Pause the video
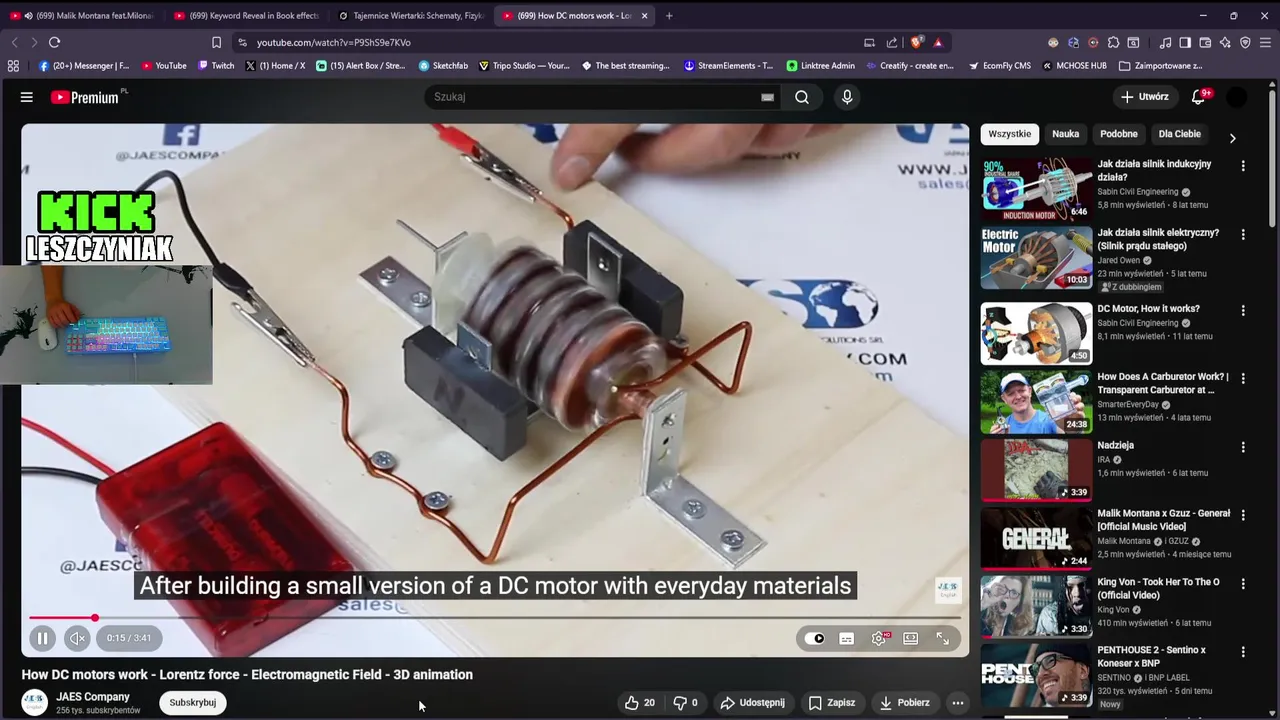This screenshot has width=1280, height=720. click(x=42, y=638)
